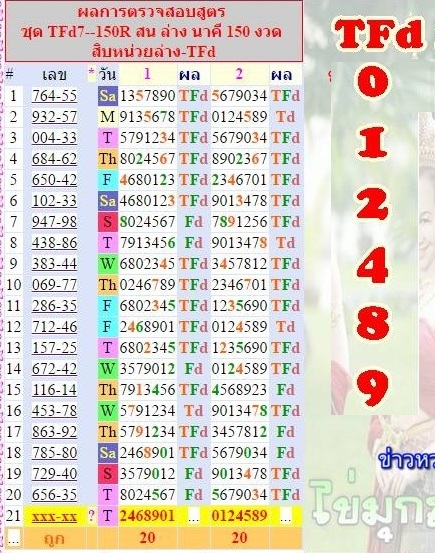Click 8902367 in row 4

(239, 159)
